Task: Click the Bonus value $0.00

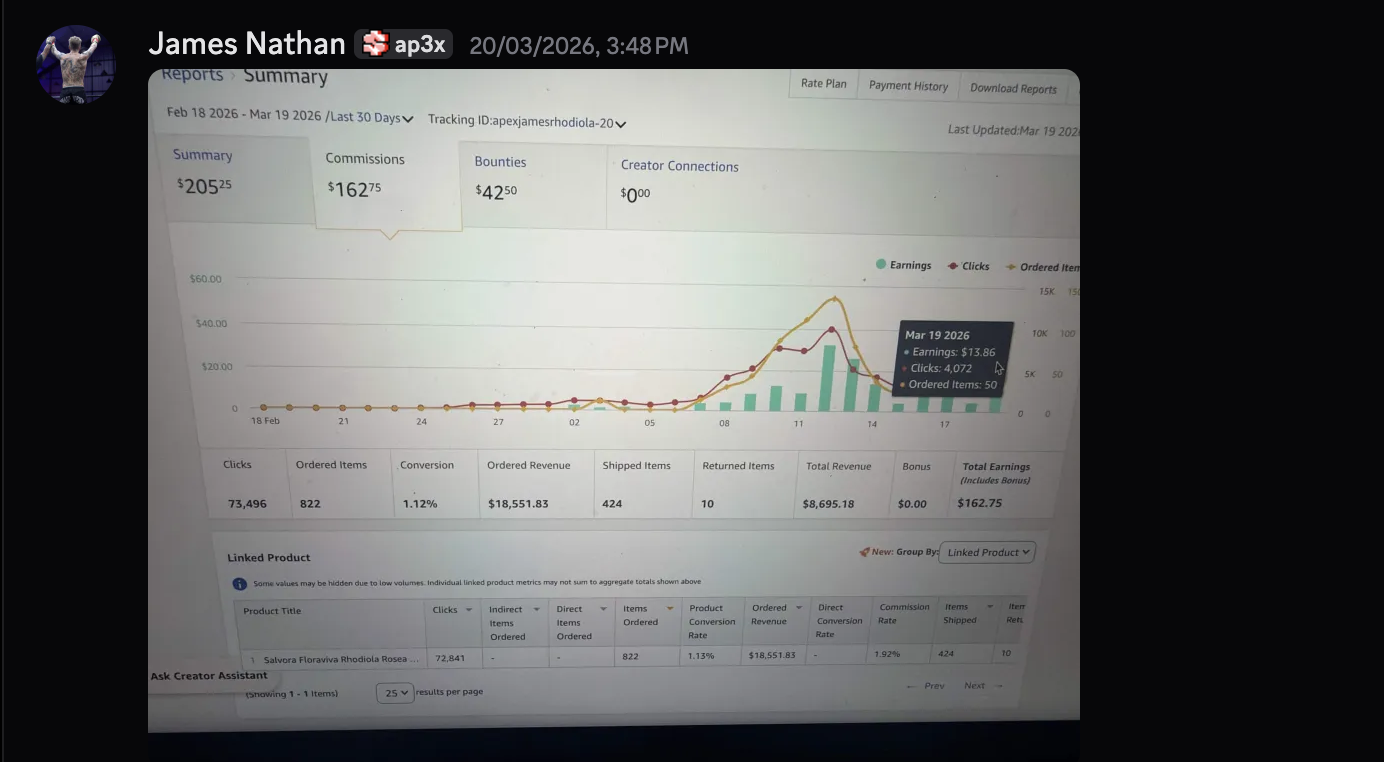Action: tap(912, 504)
